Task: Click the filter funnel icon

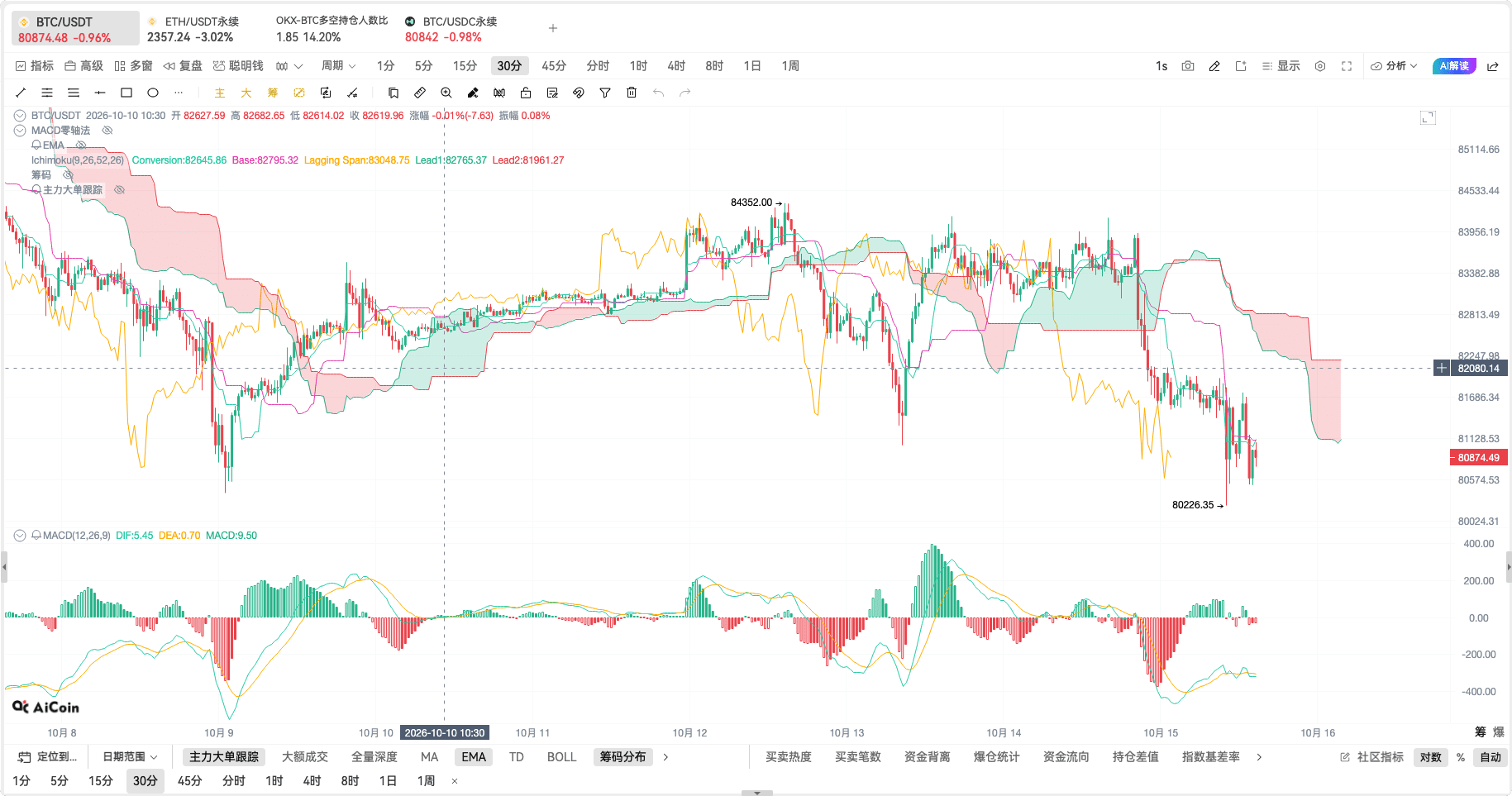Action: [x=605, y=93]
